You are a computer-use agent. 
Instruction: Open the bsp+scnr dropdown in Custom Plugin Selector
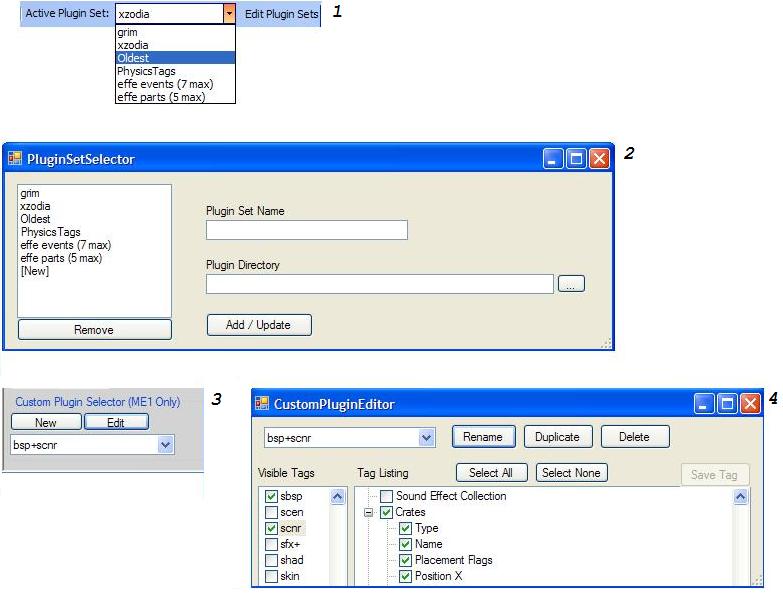point(166,444)
